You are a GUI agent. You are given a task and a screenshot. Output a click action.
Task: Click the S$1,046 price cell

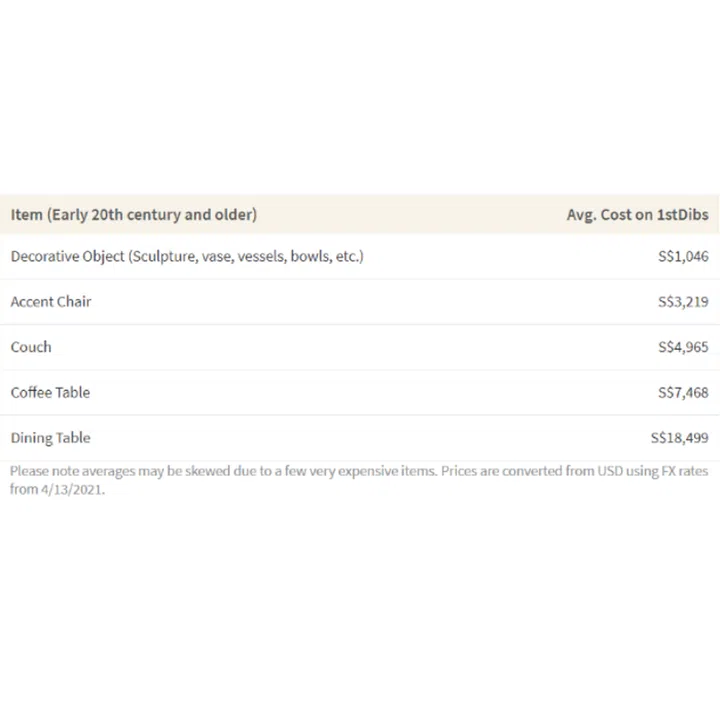[x=683, y=256]
